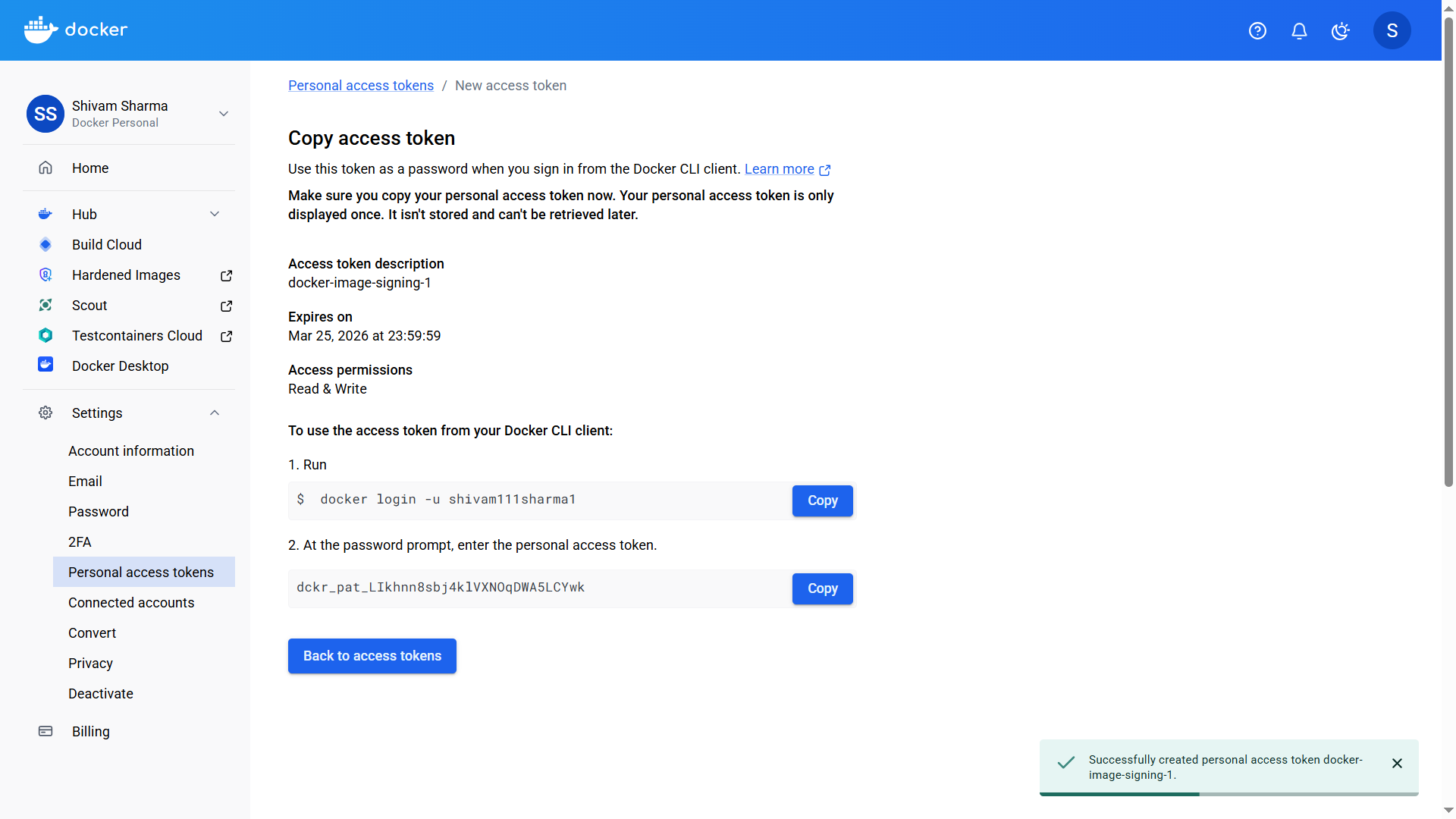Image resolution: width=1456 pixels, height=819 pixels.
Task: Click the Testcontainers Cloud icon
Action: (x=45, y=335)
